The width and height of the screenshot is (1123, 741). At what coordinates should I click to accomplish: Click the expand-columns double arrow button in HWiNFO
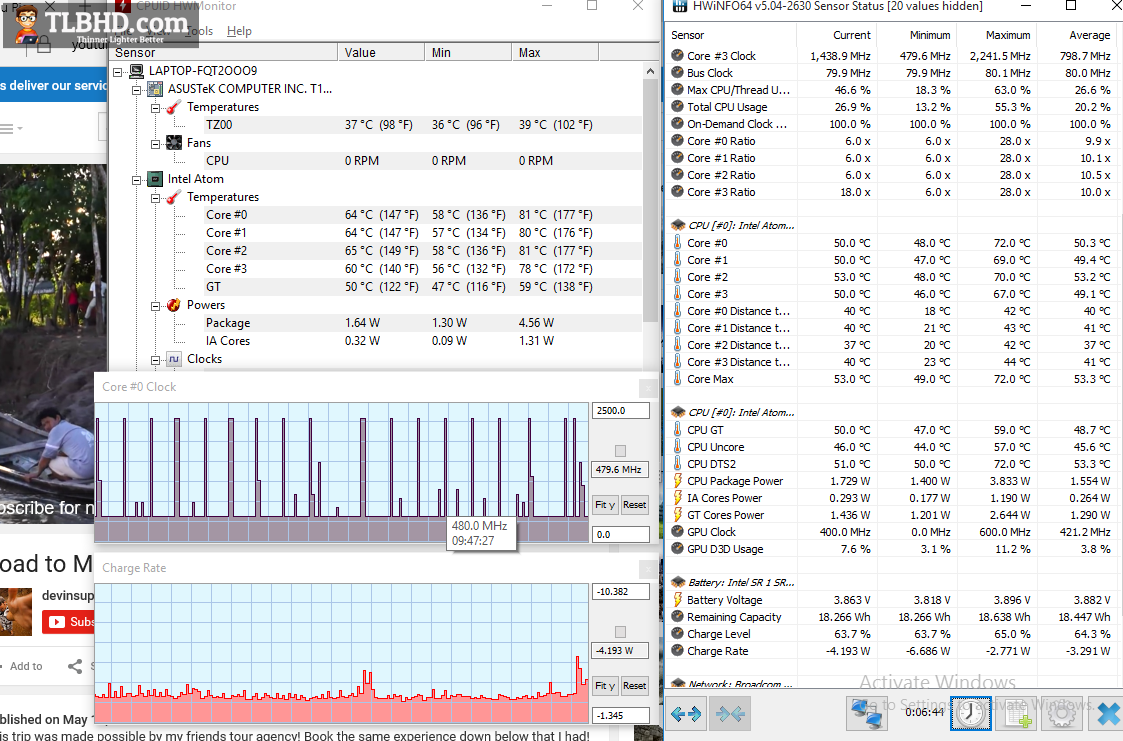point(686,713)
